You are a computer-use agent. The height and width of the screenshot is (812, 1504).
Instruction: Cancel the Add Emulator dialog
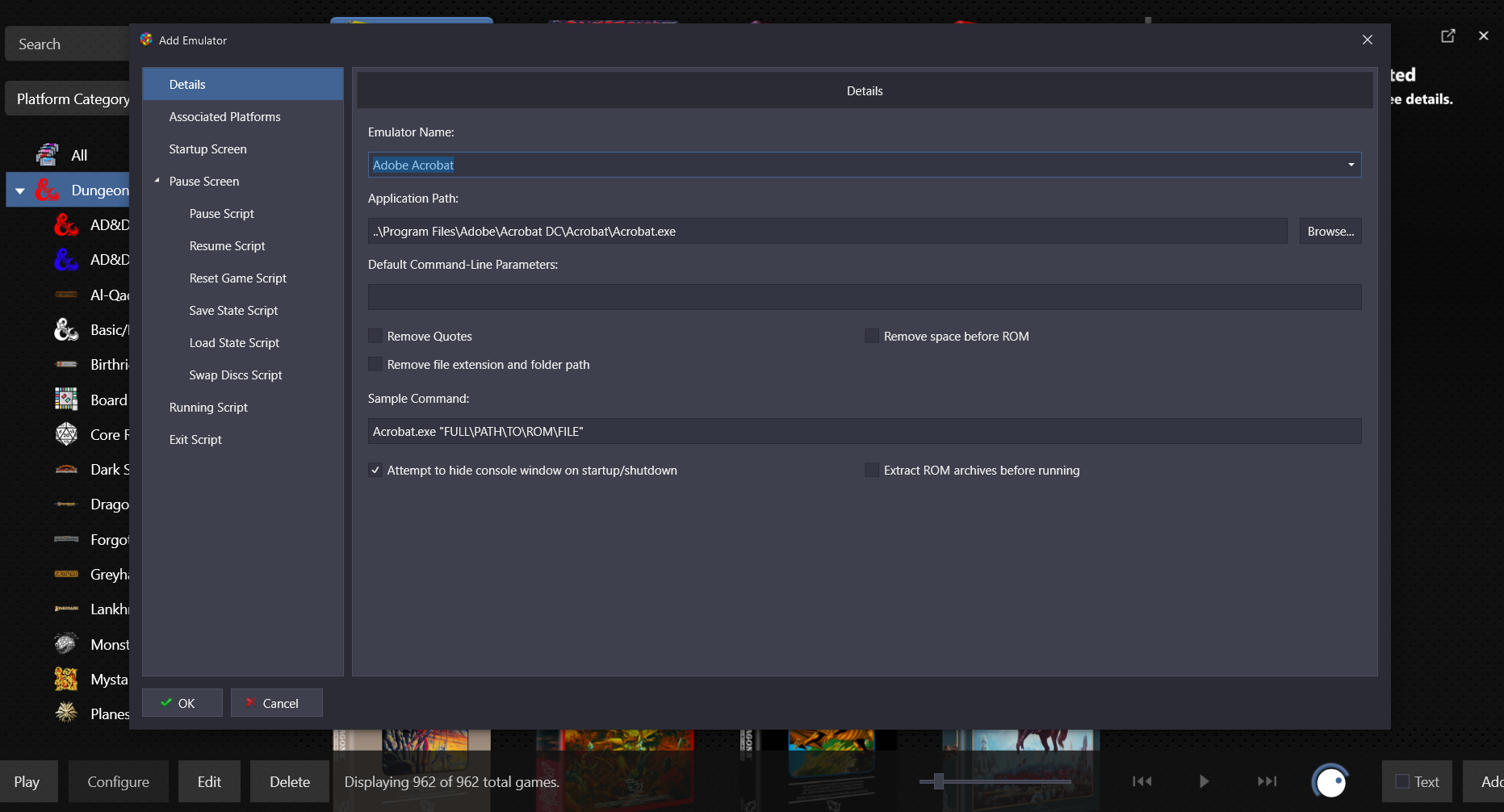(277, 703)
